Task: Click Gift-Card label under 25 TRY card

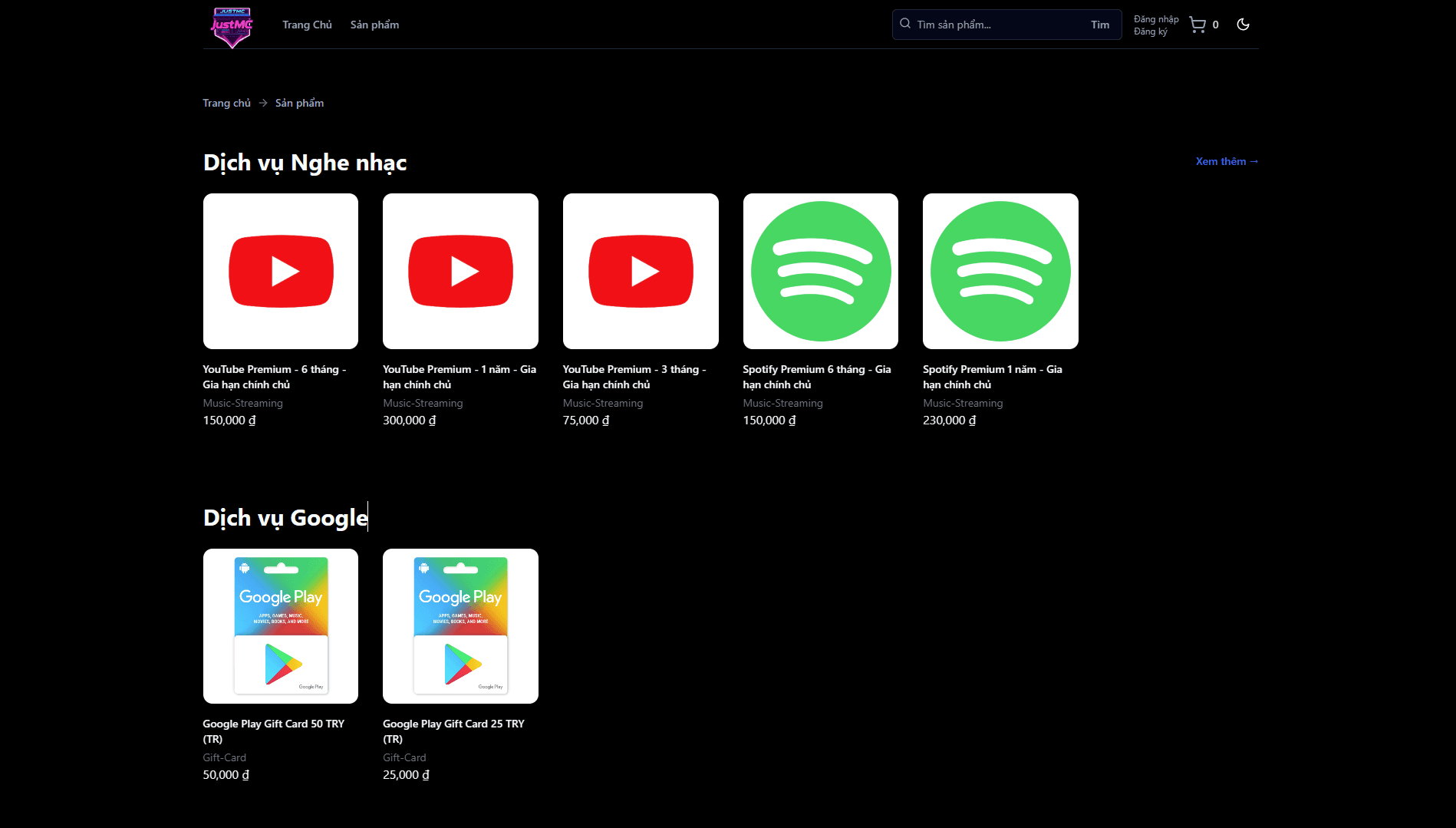Action: [404, 757]
